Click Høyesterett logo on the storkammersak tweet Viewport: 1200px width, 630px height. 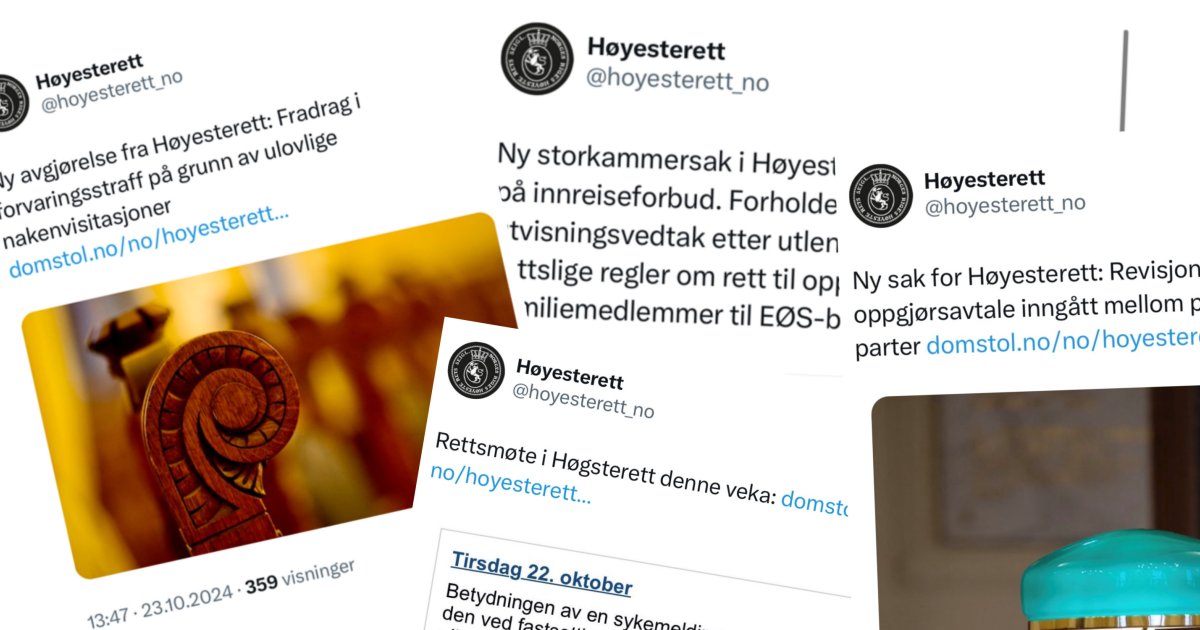pyautogui.click(x=538, y=59)
